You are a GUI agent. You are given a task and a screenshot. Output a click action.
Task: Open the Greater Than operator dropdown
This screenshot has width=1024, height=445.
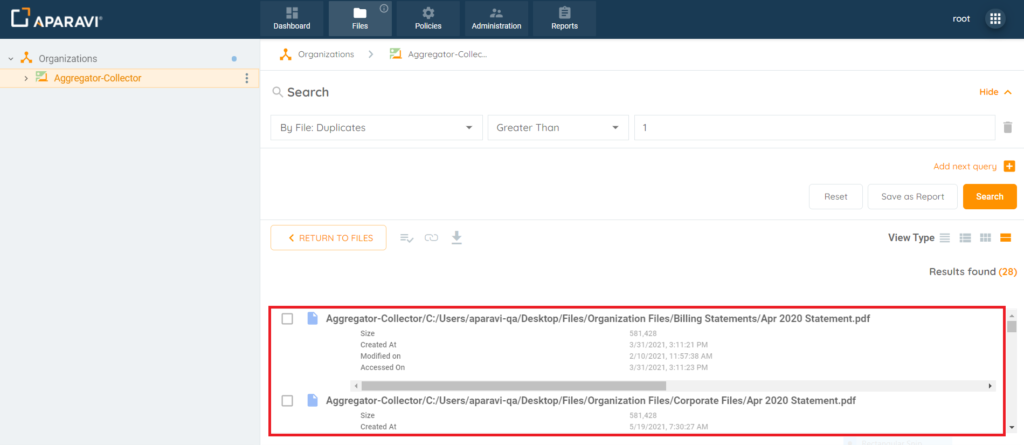click(558, 128)
